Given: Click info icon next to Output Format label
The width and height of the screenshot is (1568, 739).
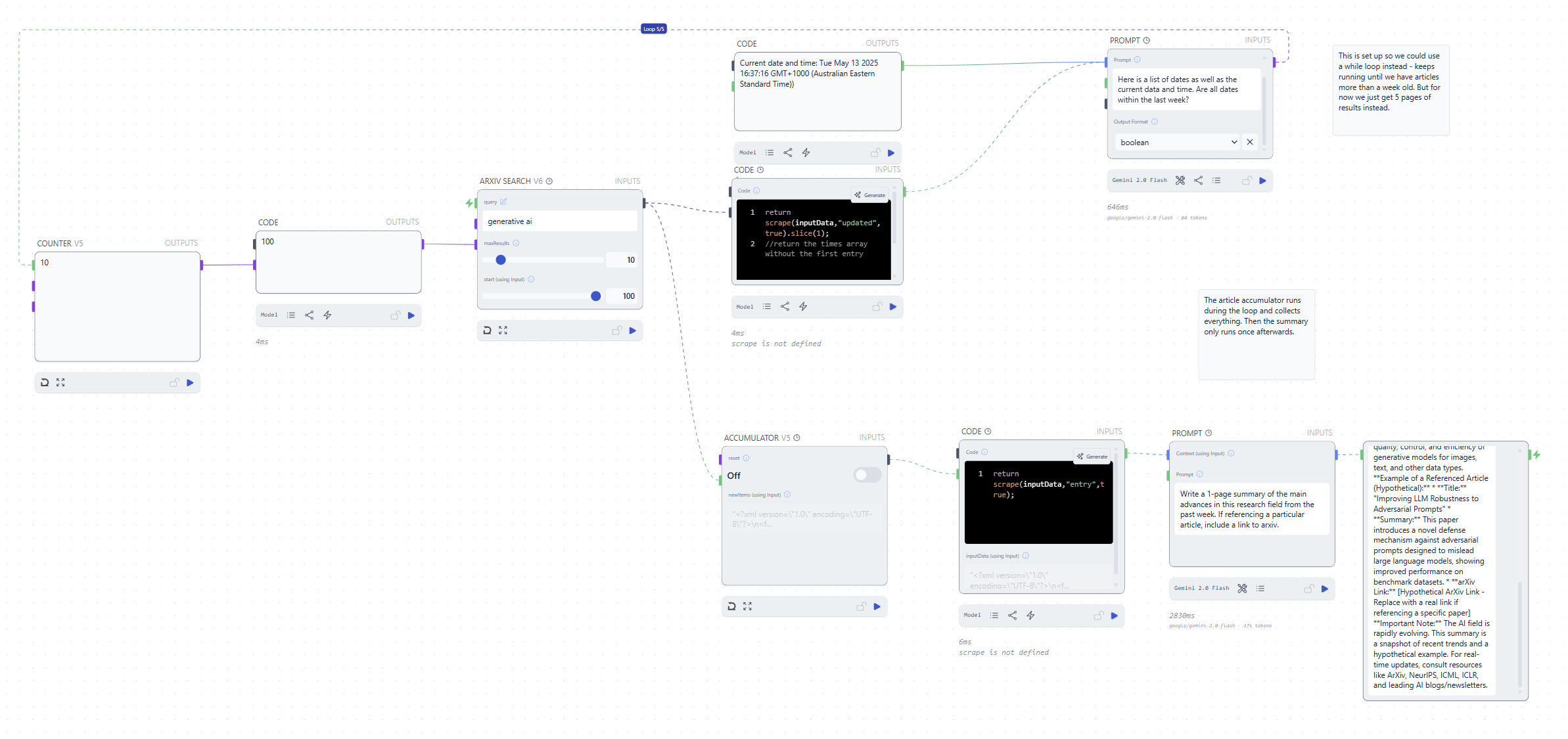Looking at the screenshot, I should [1155, 122].
